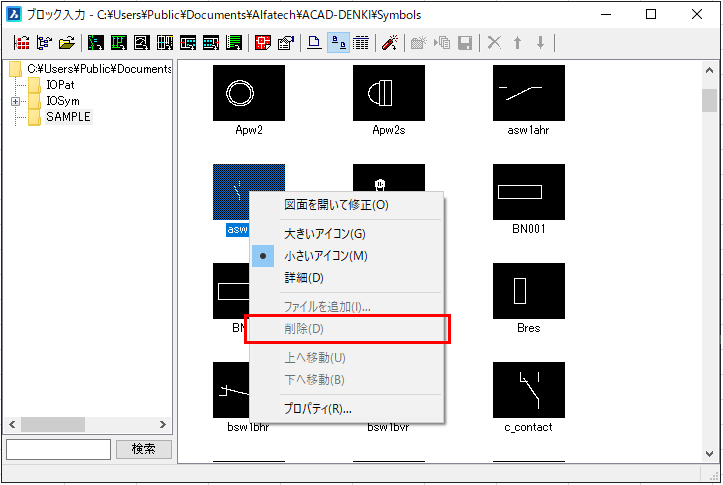Screen dimensions: 723x485
Task: Click the vertical scrollbar thumb
Action: [x=709, y=101]
